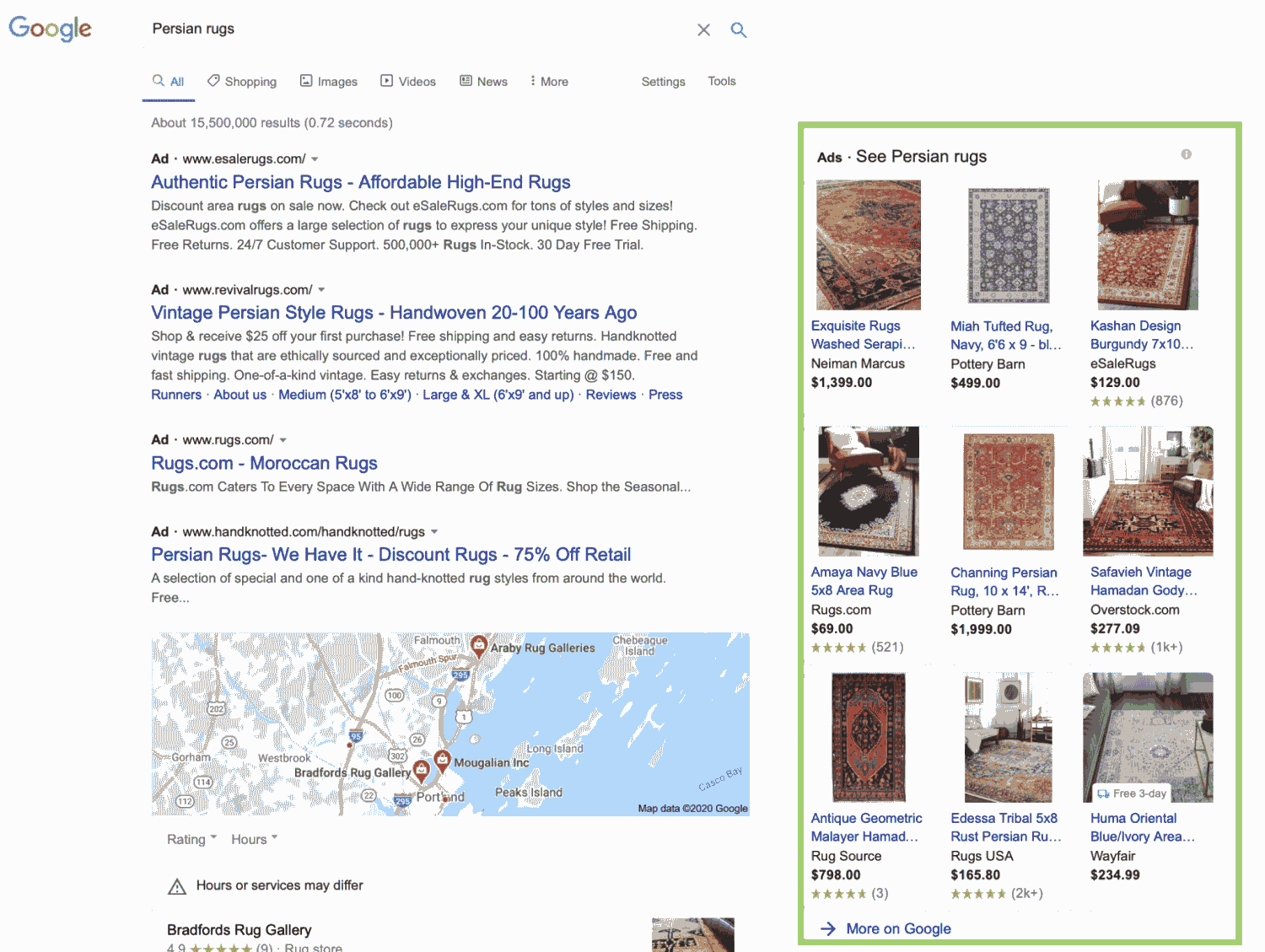Open the More search options menu
1265x952 pixels.
pyautogui.click(x=548, y=82)
